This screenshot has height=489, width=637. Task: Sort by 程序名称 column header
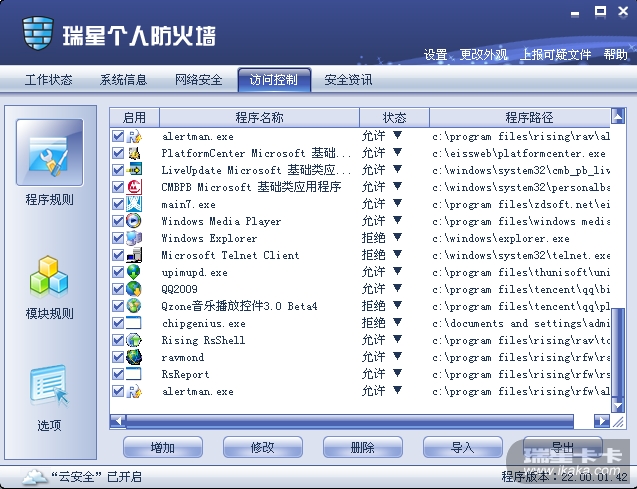[x=259, y=117]
